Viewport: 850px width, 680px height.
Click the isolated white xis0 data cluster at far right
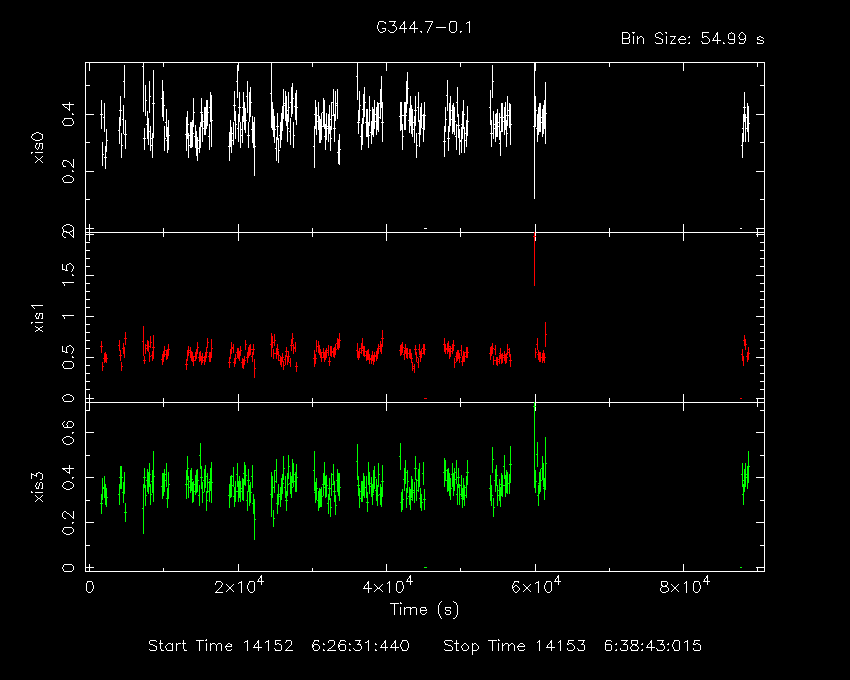coord(745,125)
